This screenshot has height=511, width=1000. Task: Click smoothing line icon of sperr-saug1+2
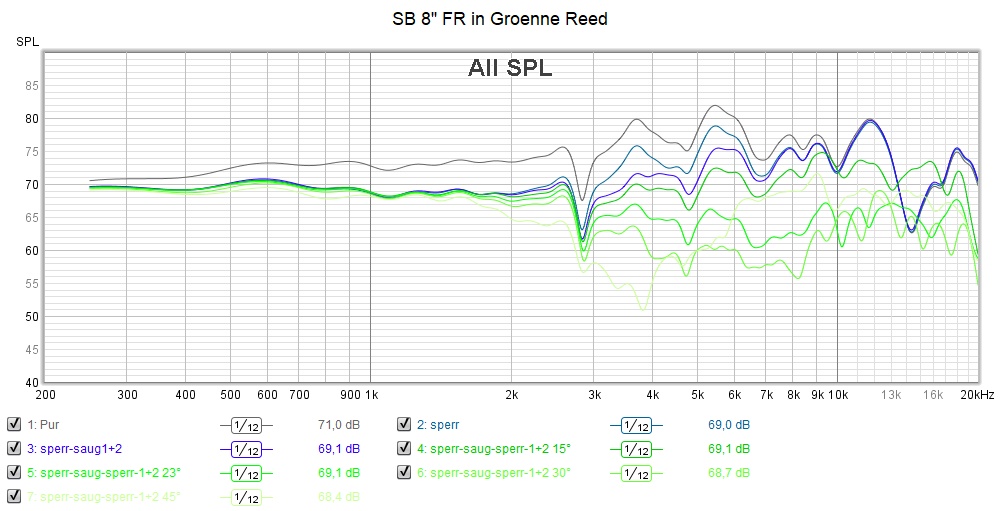point(246,449)
